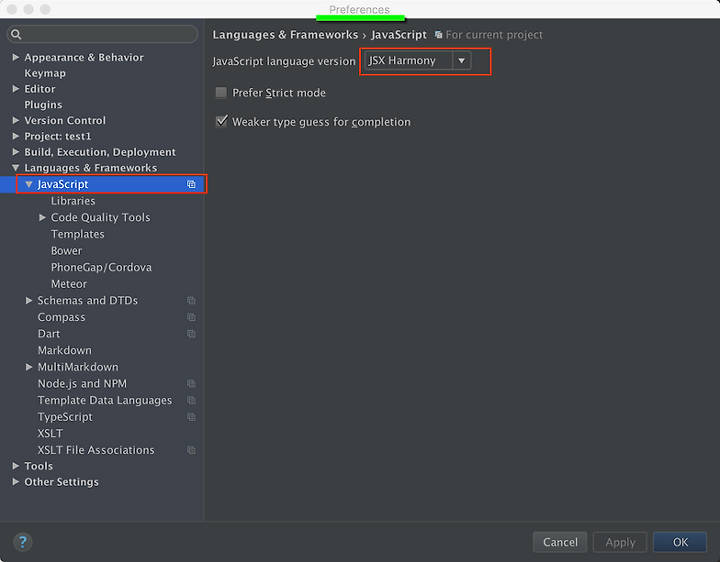Click project-level icon beside XSLT File Associations
720x562 pixels.
pos(191,450)
